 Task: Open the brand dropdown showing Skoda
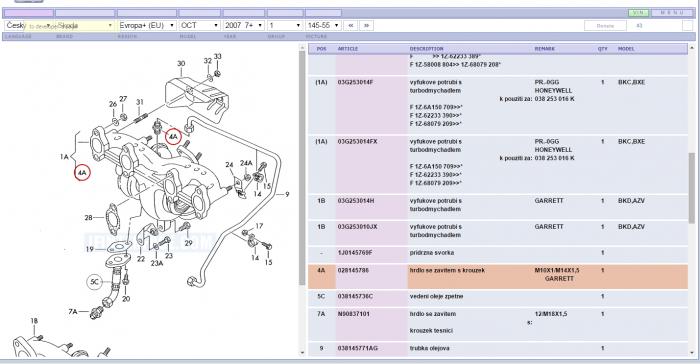click(84, 25)
